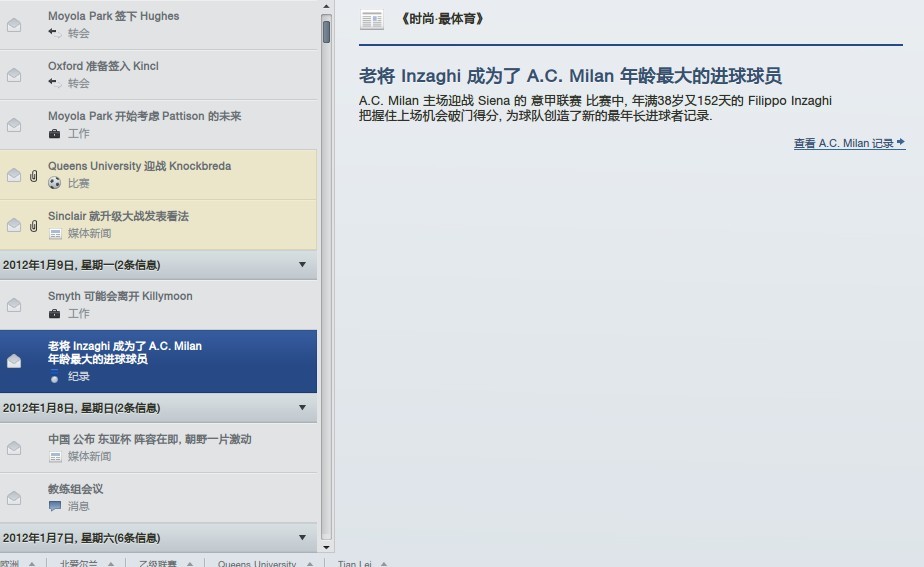924x567 pixels.
Task: Click envelope icon for Pattison 的未来 message
Action: point(14,126)
